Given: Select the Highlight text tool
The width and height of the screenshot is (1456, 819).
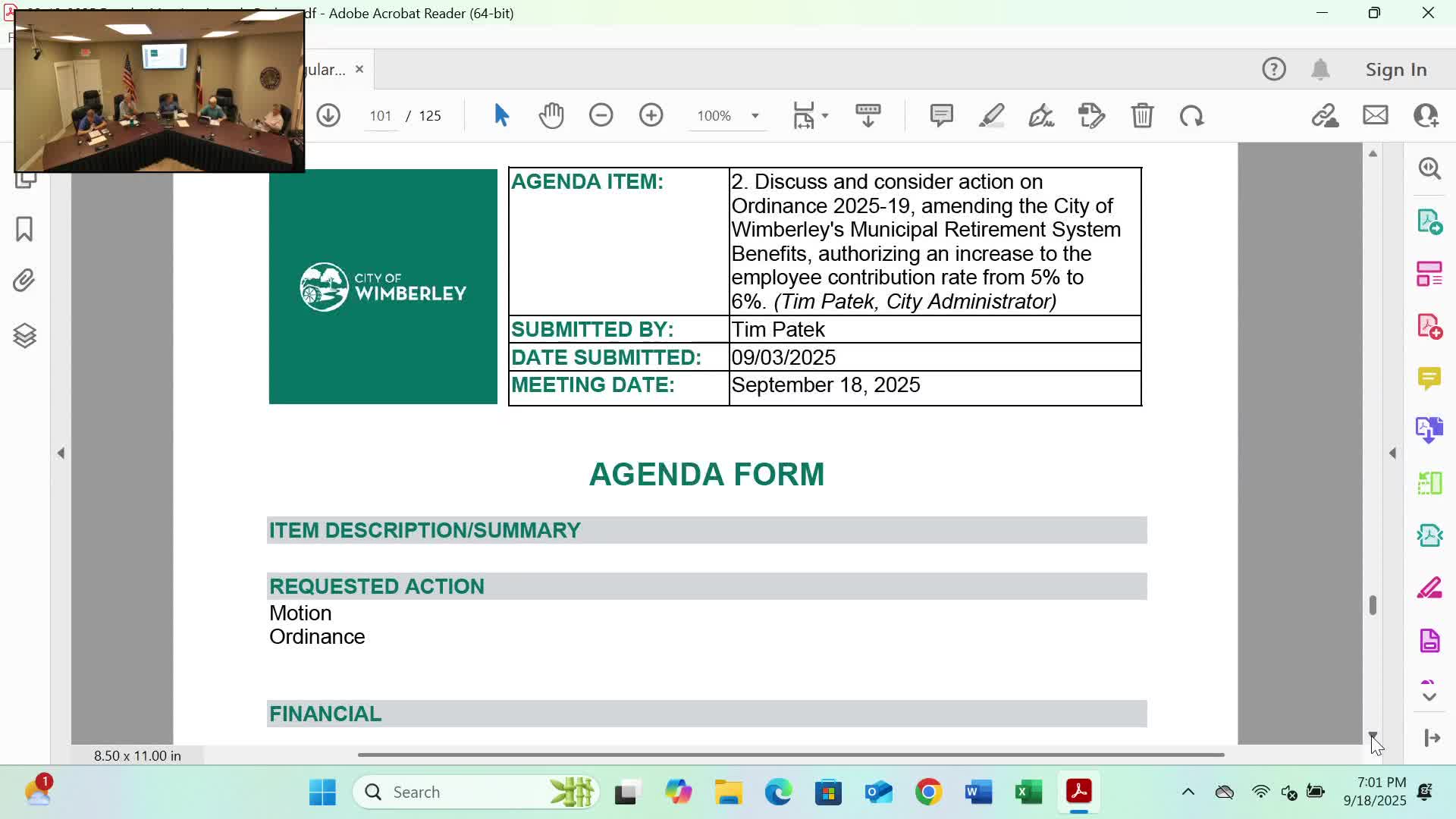Looking at the screenshot, I should click(991, 115).
